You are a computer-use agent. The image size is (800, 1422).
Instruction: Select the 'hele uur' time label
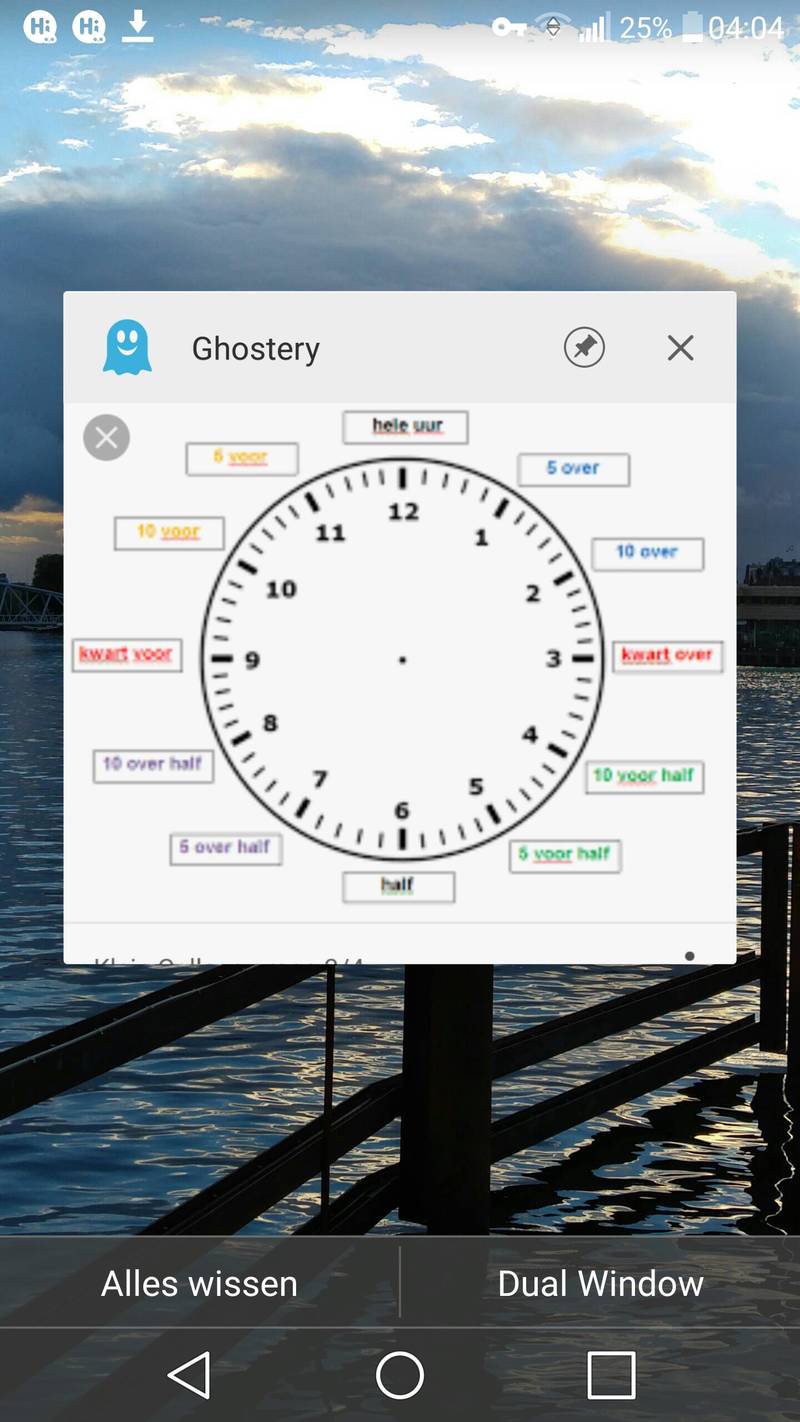click(x=404, y=426)
